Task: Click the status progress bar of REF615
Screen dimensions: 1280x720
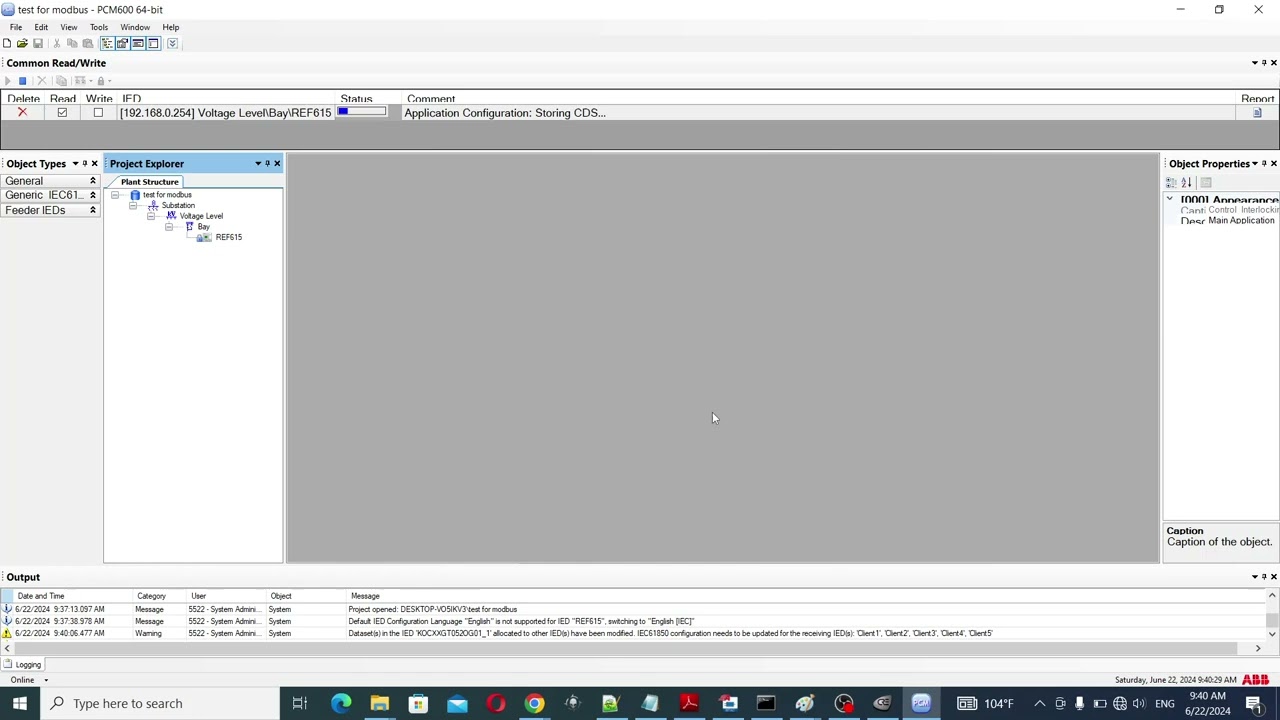Action: (361, 112)
